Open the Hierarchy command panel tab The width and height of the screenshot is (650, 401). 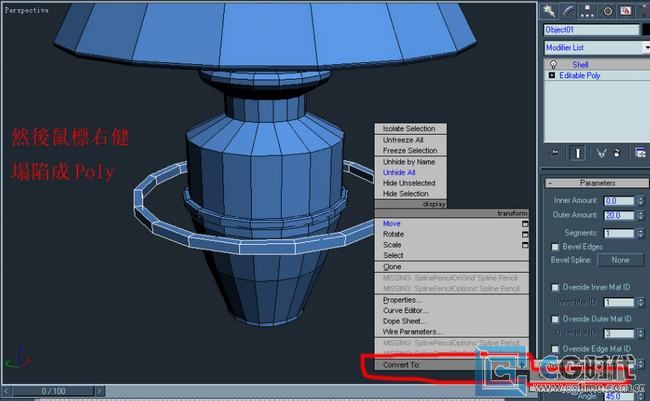(x=587, y=11)
